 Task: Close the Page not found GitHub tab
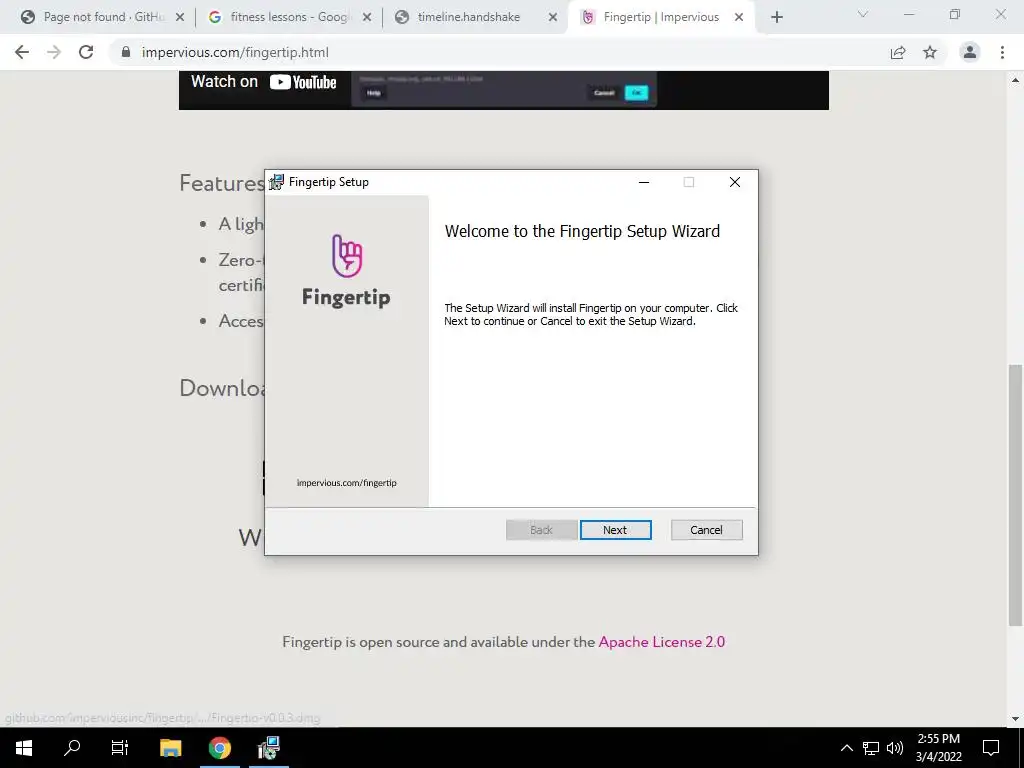click(180, 18)
